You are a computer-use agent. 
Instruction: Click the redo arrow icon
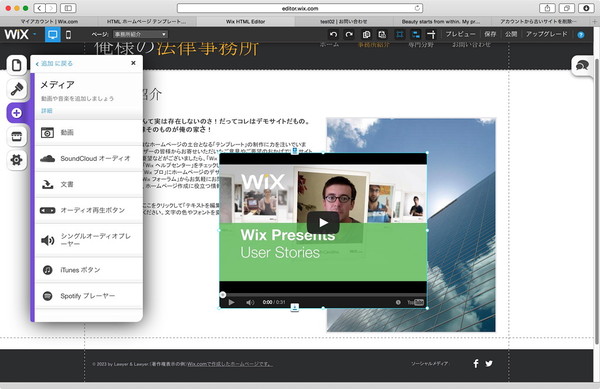[x=349, y=34]
